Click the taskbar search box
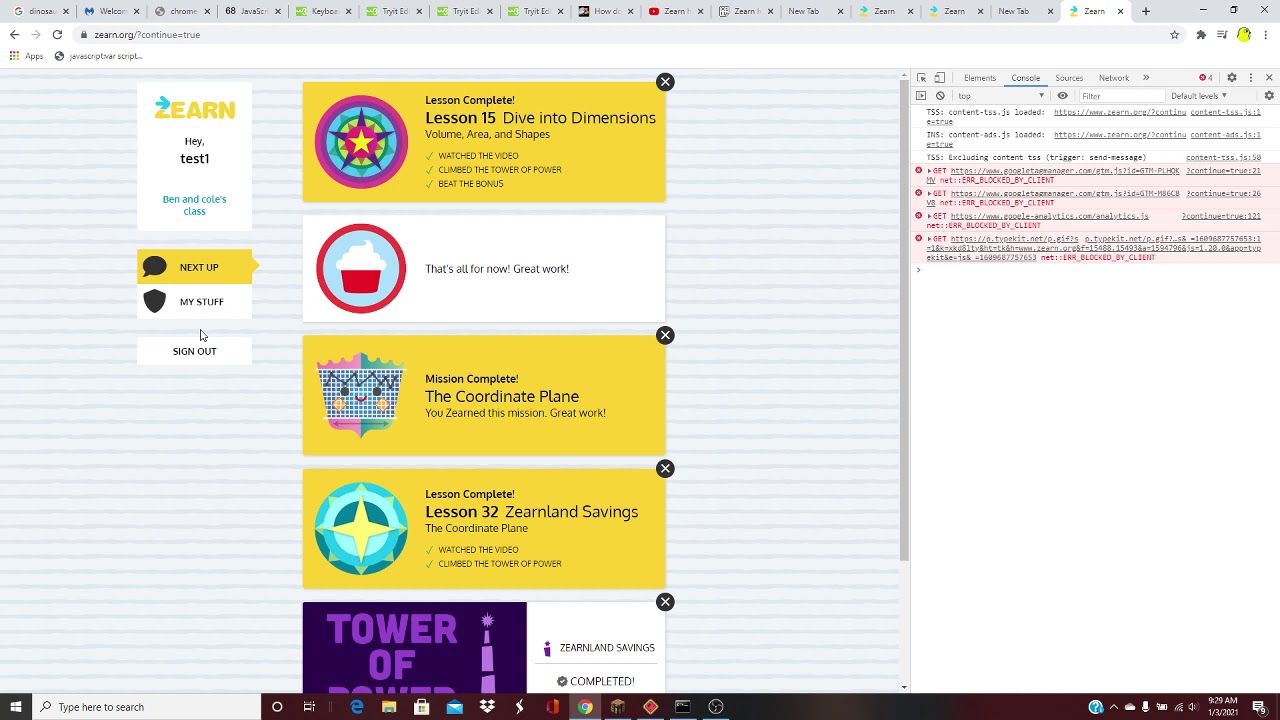 (x=146, y=707)
